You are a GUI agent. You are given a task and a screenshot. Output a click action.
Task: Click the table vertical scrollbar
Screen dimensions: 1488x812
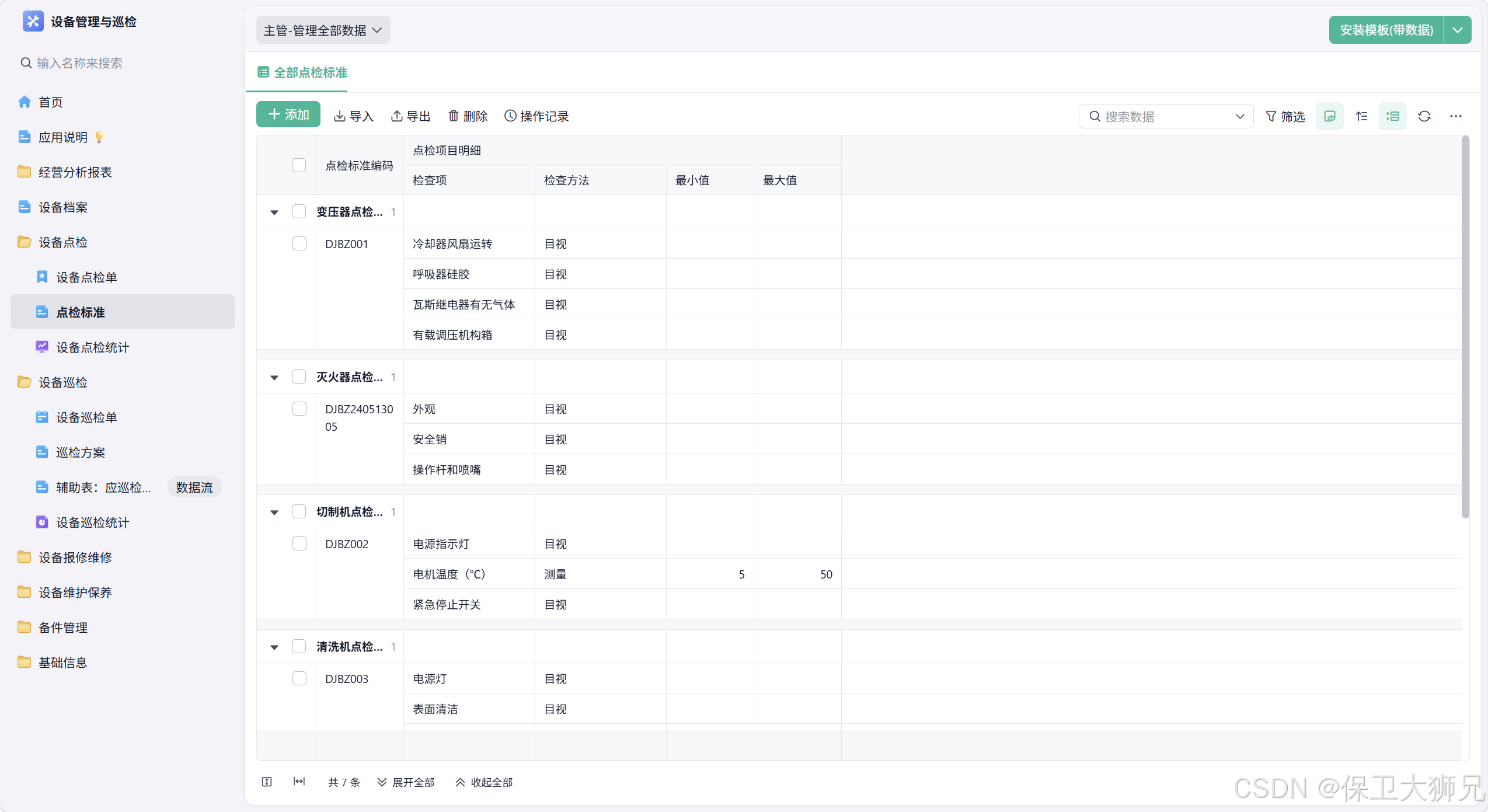click(x=1465, y=327)
